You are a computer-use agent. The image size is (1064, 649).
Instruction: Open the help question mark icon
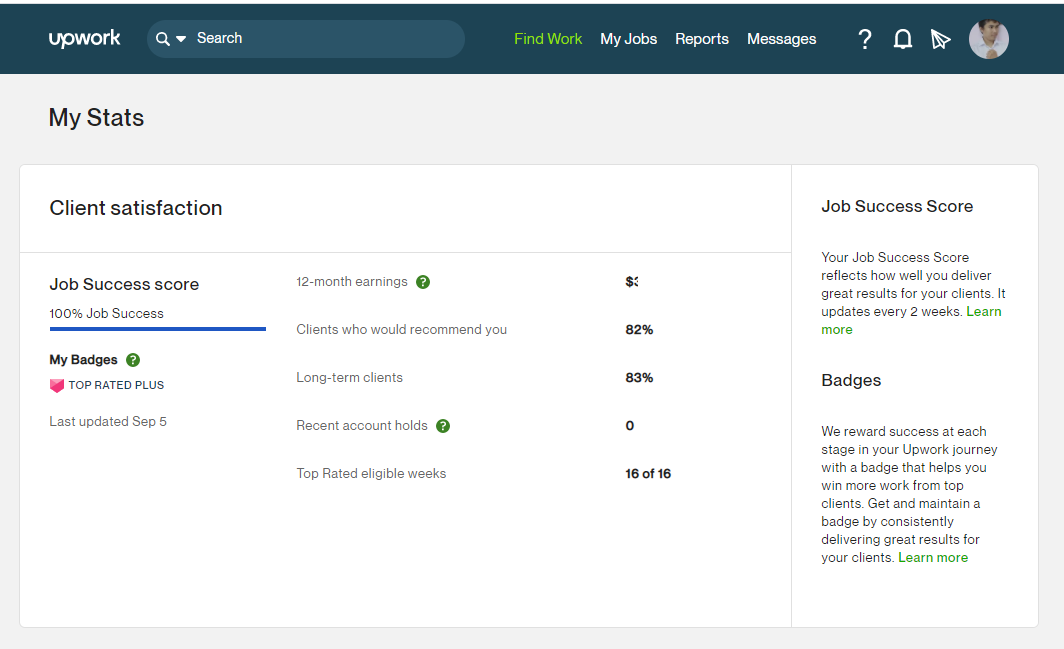coord(864,39)
